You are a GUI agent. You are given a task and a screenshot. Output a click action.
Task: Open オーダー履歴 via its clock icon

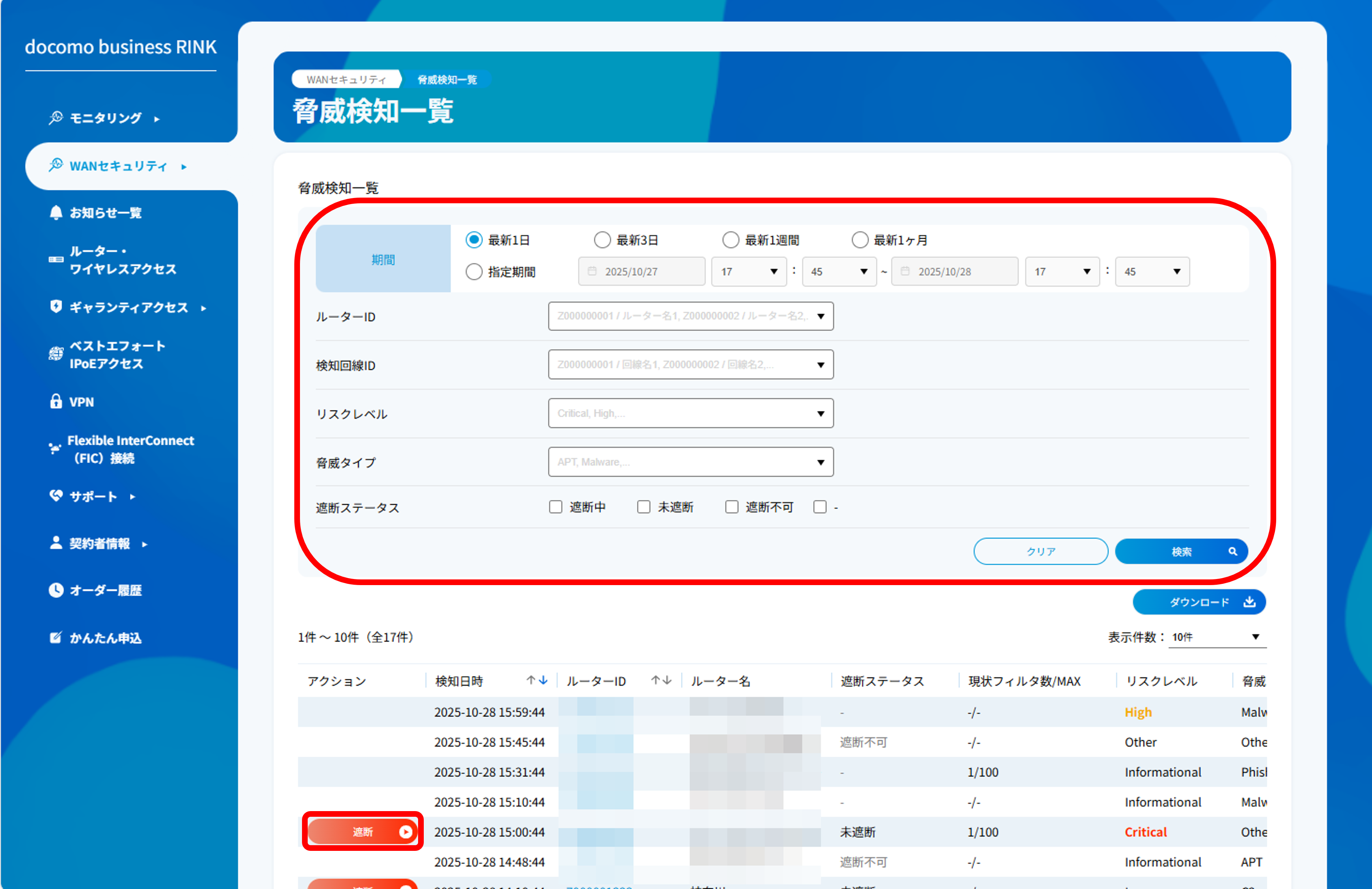point(56,590)
